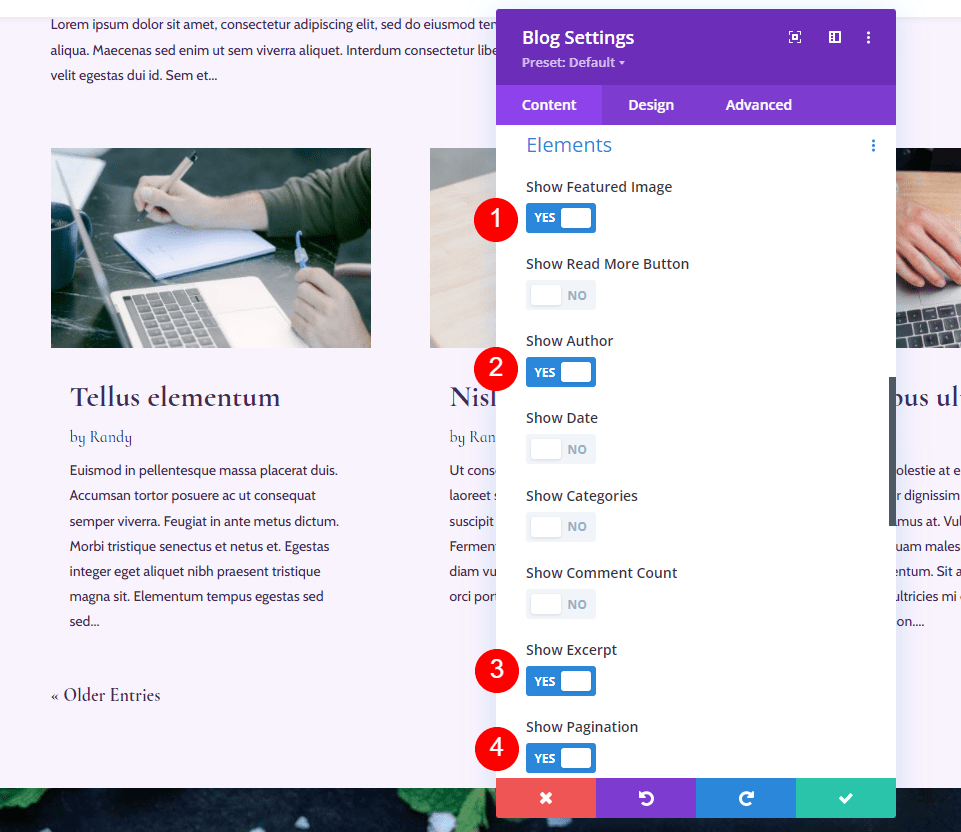This screenshot has width=961, height=832.
Task: Open the Tellus elementum post
Action: click(174, 397)
